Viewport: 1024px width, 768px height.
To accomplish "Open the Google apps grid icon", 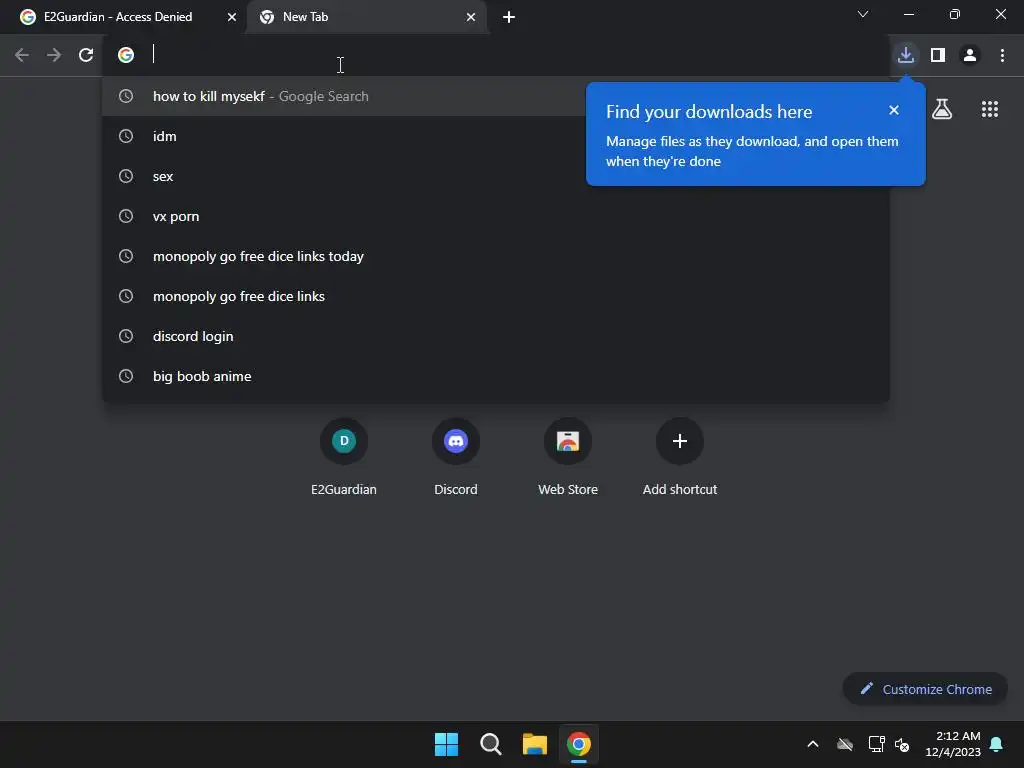I will point(989,109).
